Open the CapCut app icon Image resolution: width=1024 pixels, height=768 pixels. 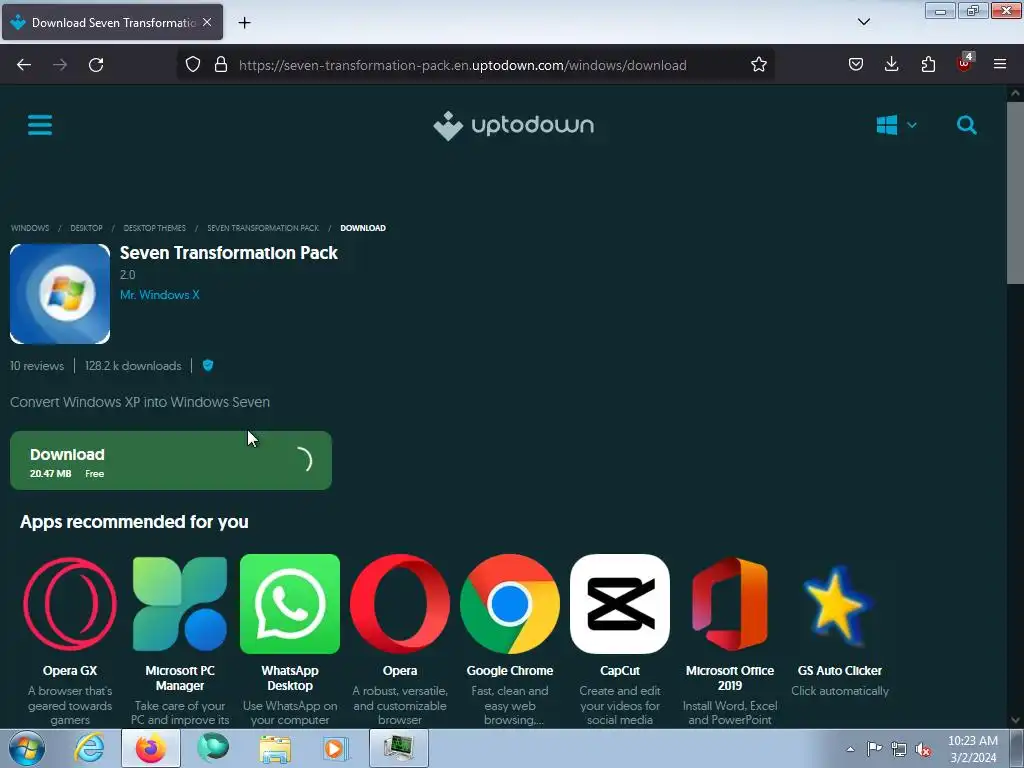(620, 604)
